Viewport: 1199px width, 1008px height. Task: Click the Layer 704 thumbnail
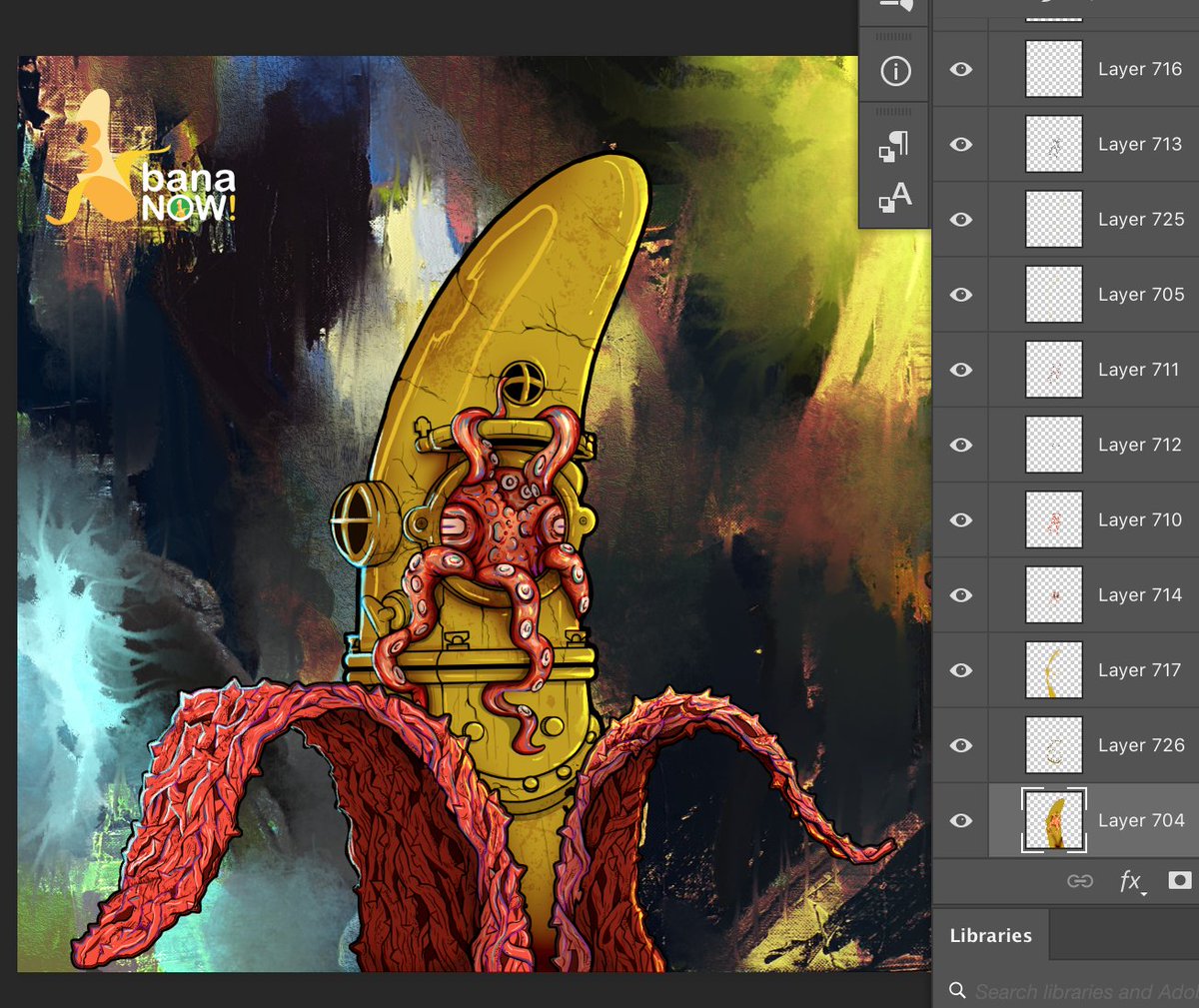click(1054, 820)
